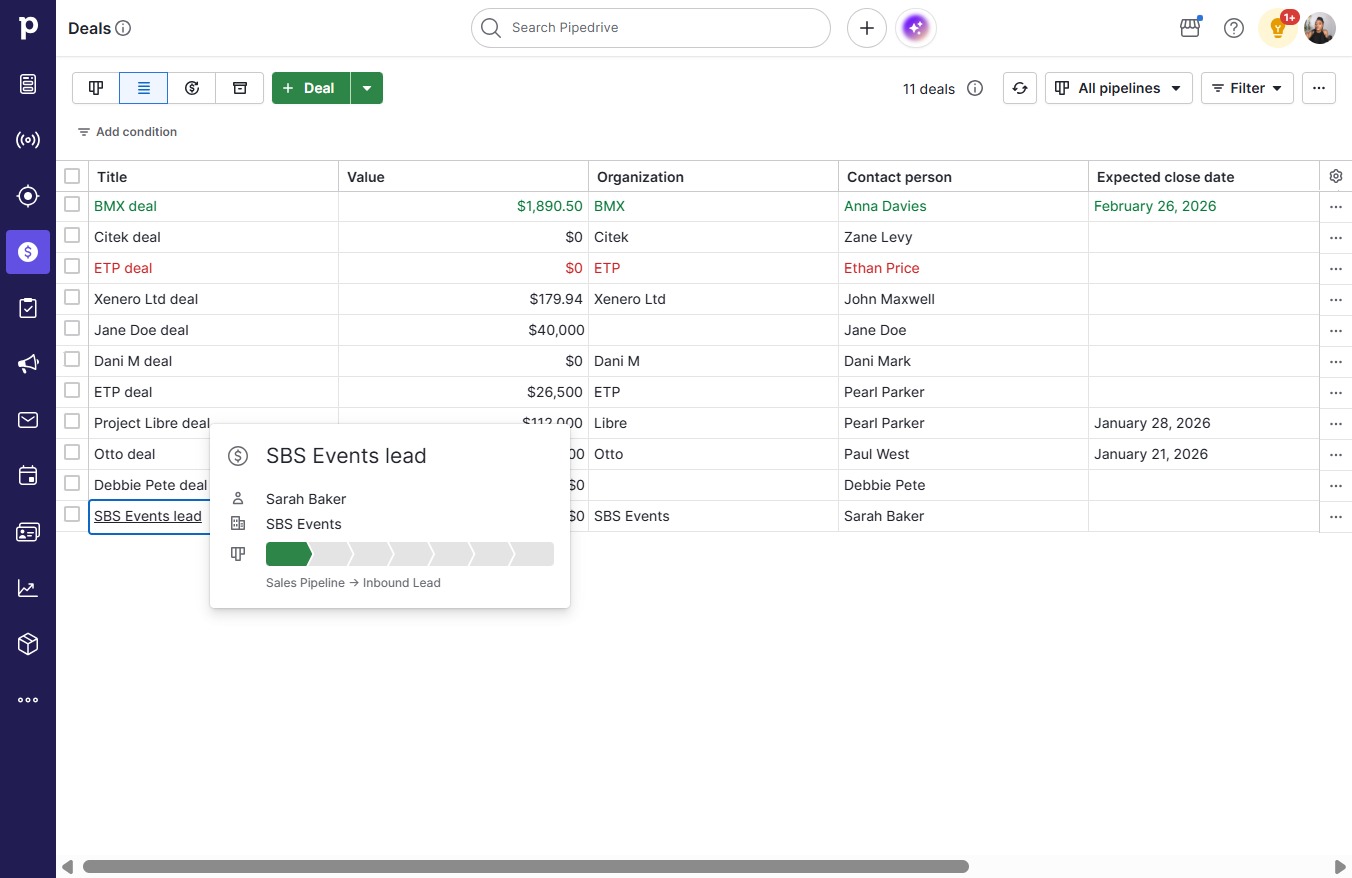Check the SBS Events lead checkbox
The image size is (1352, 878).
72,514
